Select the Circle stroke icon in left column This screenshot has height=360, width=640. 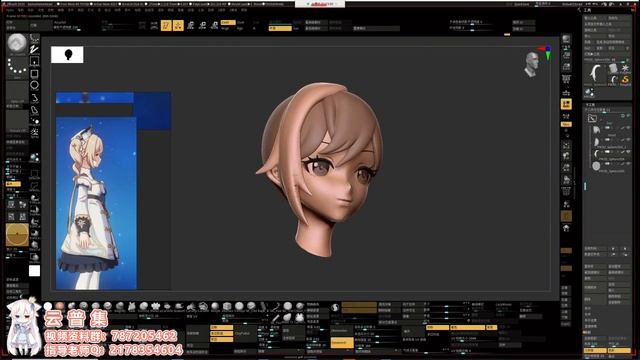pyautogui.click(x=34, y=85)
